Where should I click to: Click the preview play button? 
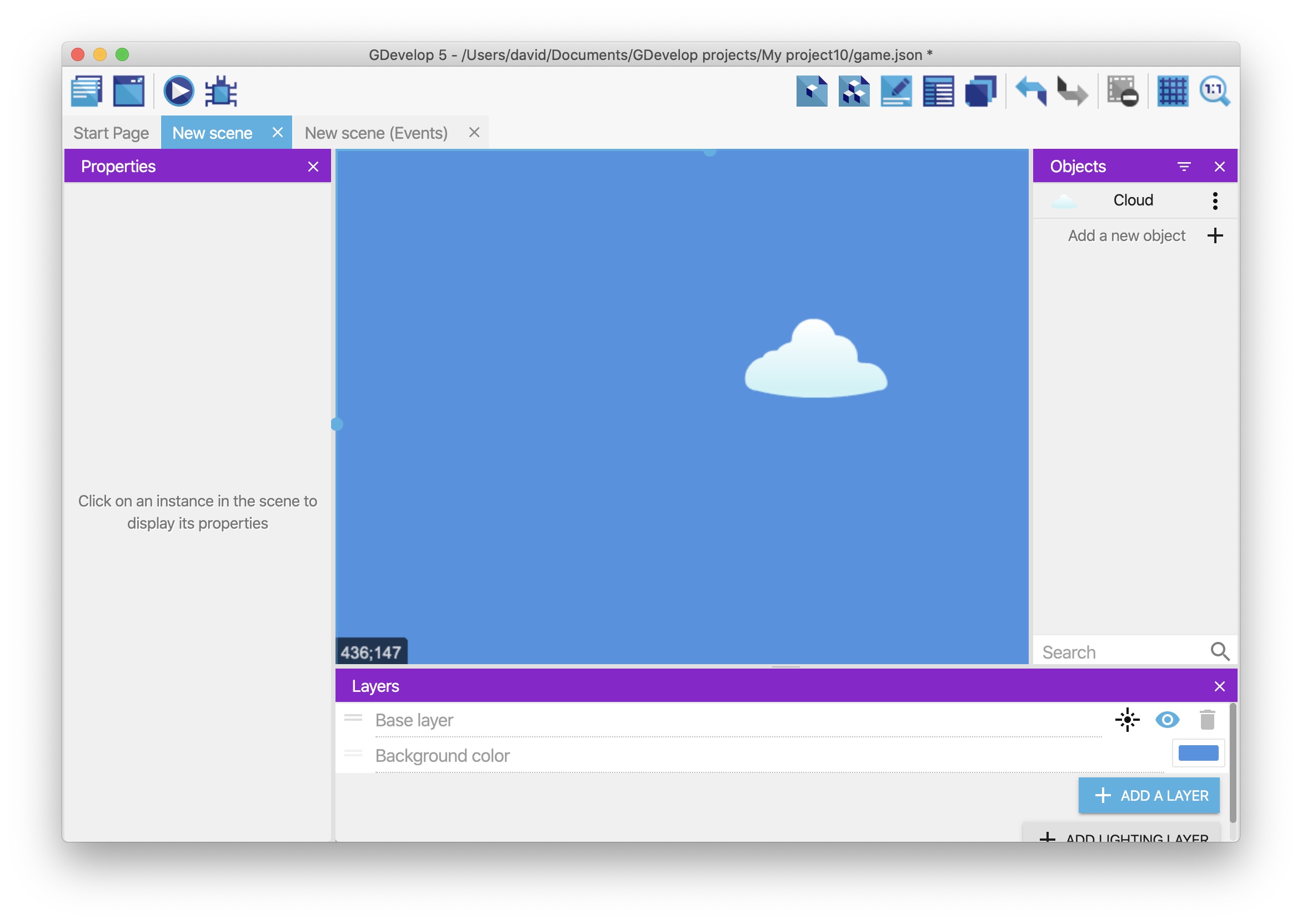point(179,91)
